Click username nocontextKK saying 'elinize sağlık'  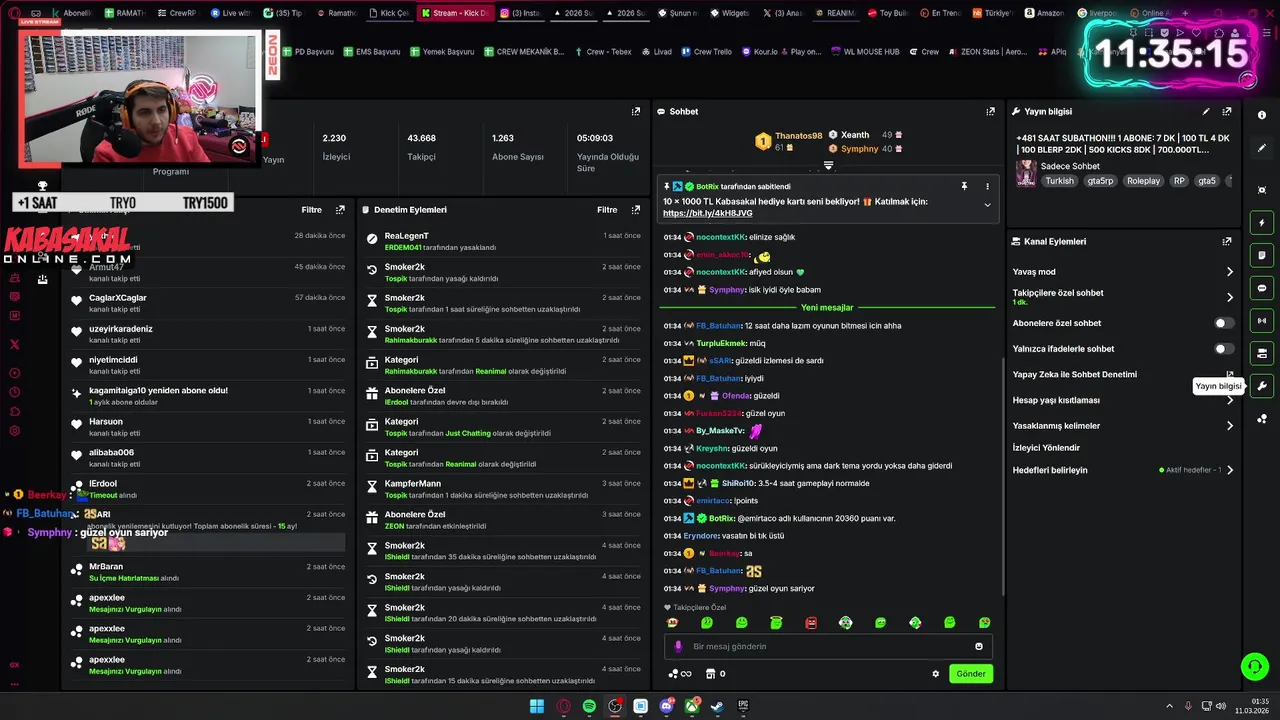tap(720, 237)
